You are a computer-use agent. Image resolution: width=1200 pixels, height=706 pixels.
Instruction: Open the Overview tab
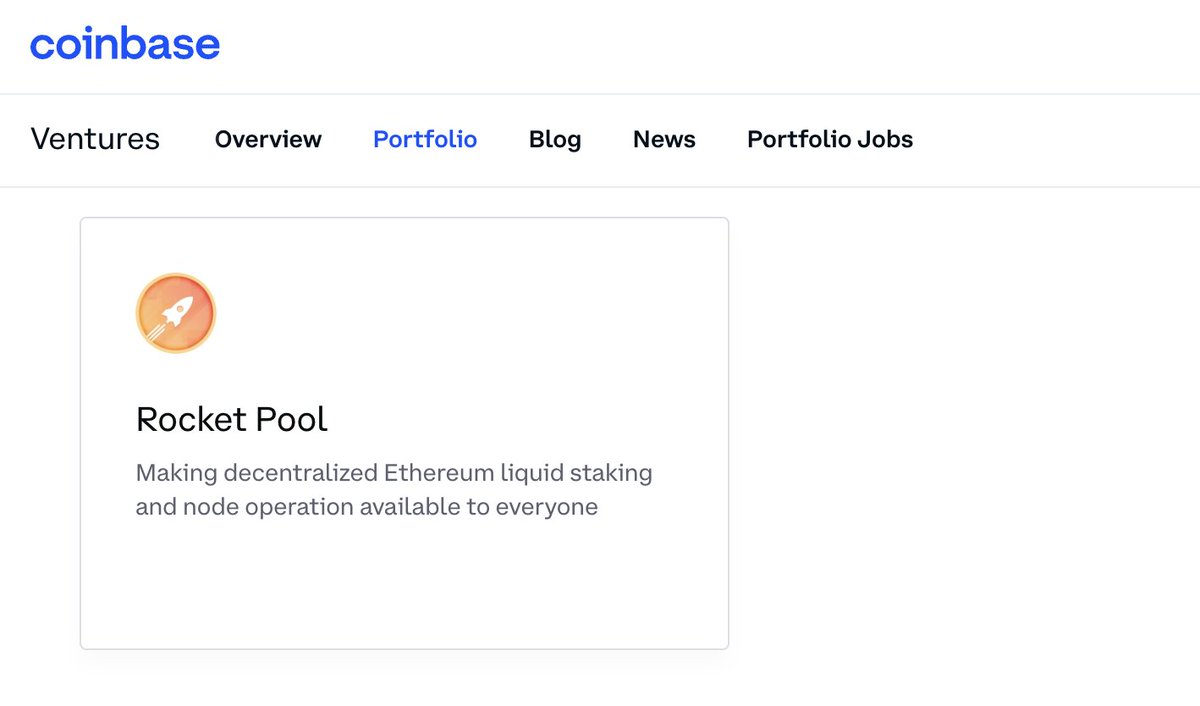pos(268,139)
